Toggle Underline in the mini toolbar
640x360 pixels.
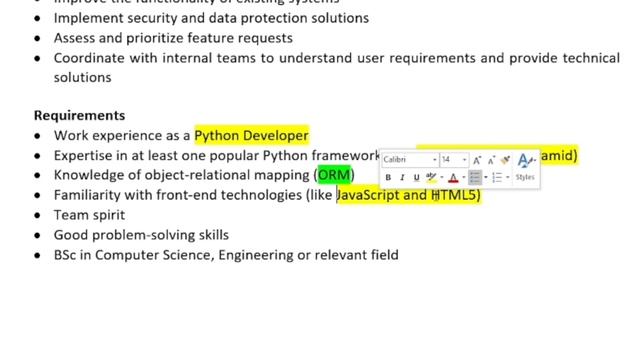pos(416,178)
